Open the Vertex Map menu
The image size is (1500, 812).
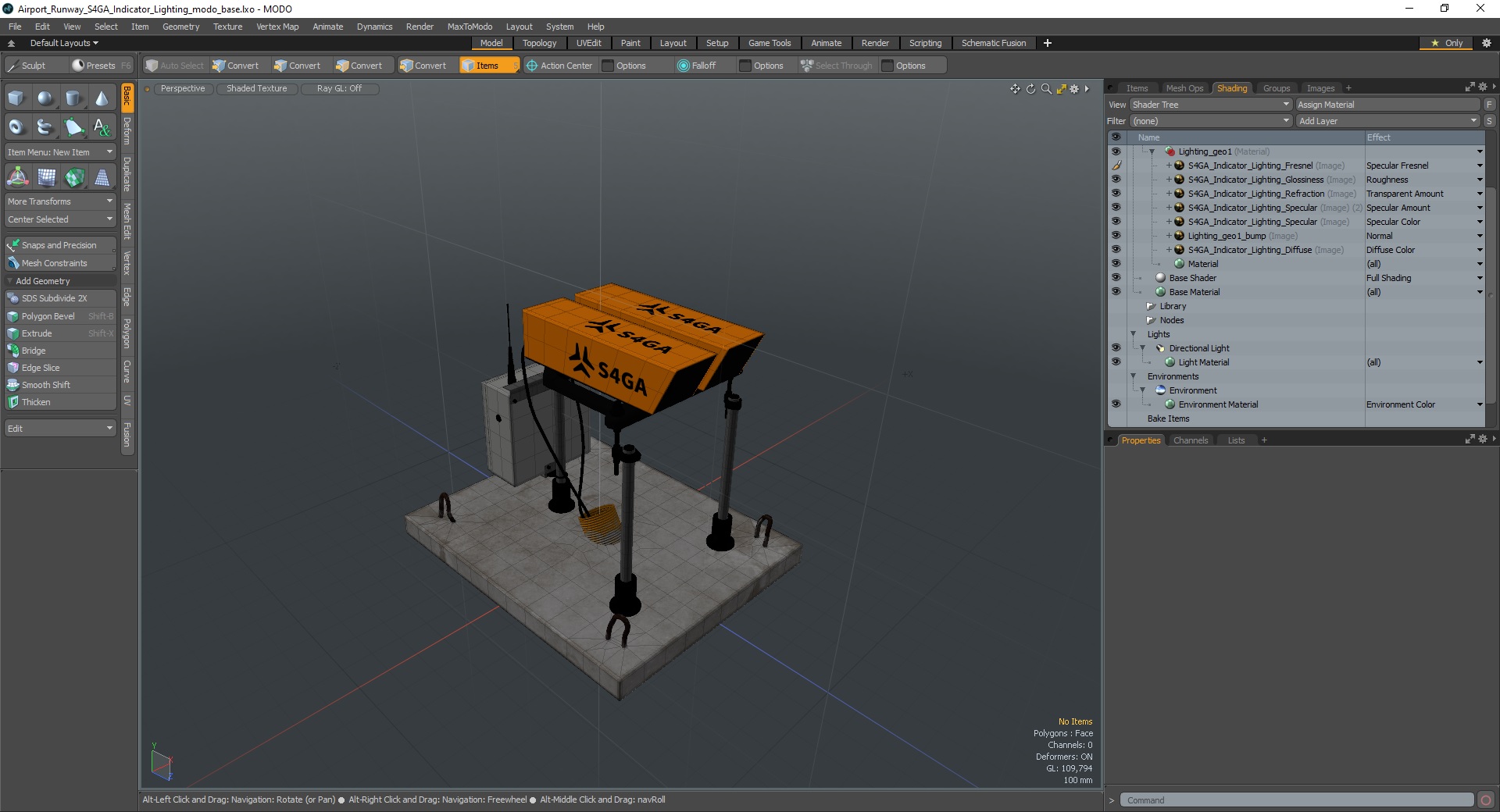click(277, 27)
